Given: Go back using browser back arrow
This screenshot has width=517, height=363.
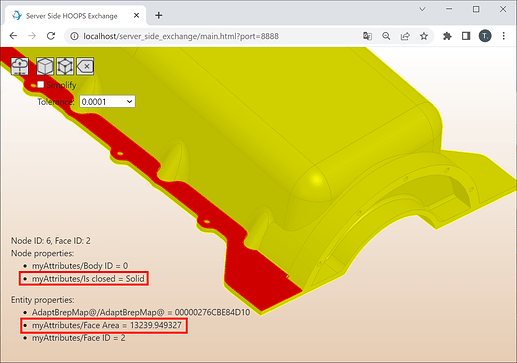Looking at the screenshot, I should 13,36.
